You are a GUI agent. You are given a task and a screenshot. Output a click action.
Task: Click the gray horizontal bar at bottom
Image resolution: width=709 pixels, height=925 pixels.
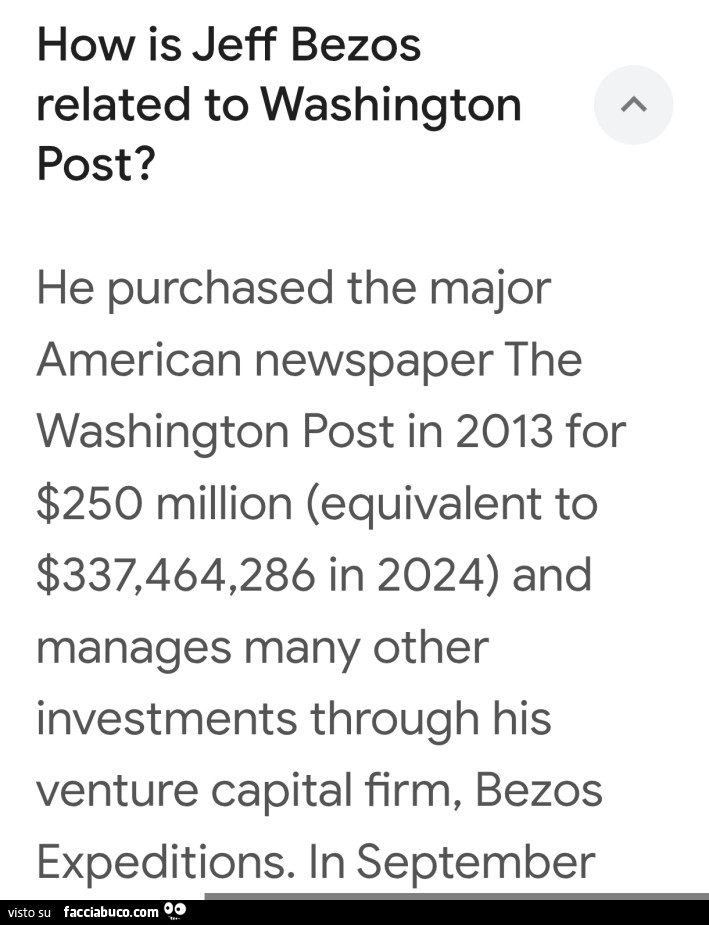coord(456,896)
